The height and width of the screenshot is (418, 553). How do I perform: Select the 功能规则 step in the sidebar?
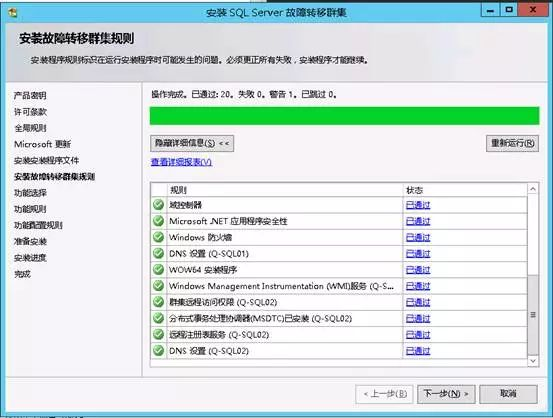click(x=30, y=209)
